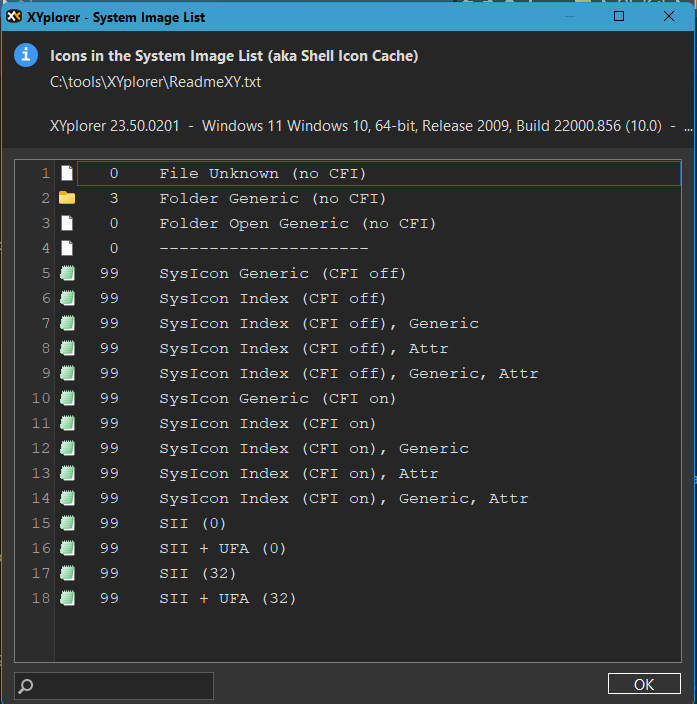This screenshot has width=697, height=704.
Task: Click the notepad icon beside SII (0)
Action: point(67,523)
